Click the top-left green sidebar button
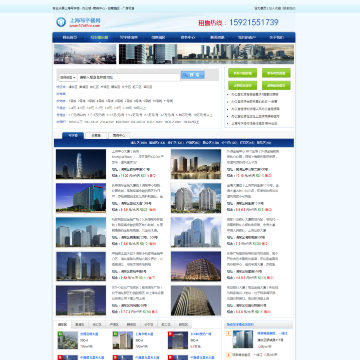Screen dimensions: 360x360 pyautogui.click(x=242, y=73)
